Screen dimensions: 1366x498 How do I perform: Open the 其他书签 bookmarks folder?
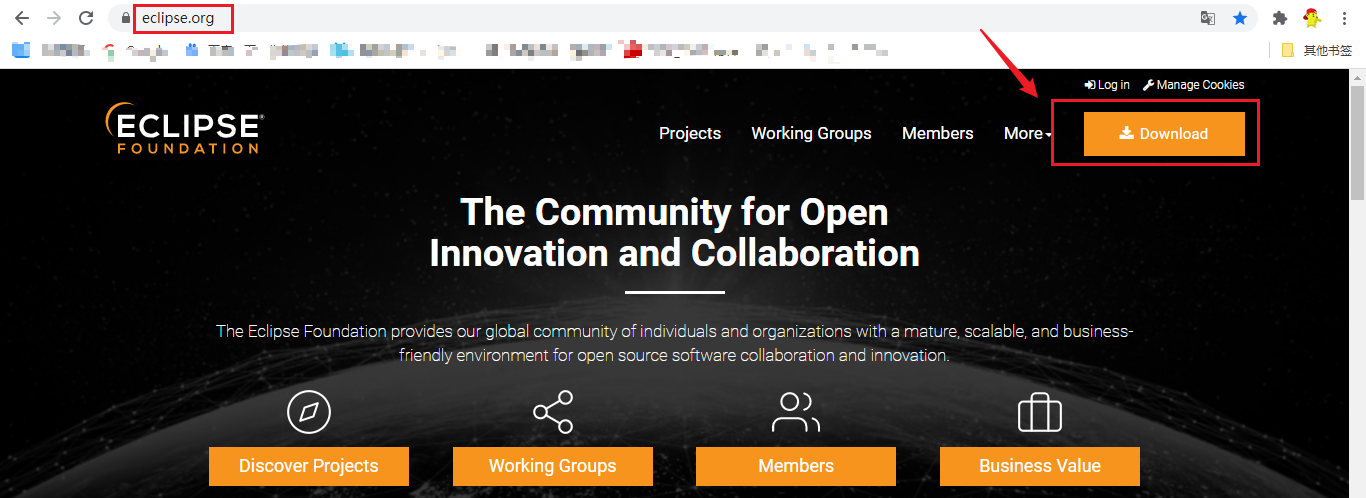tap(1317, 49)
